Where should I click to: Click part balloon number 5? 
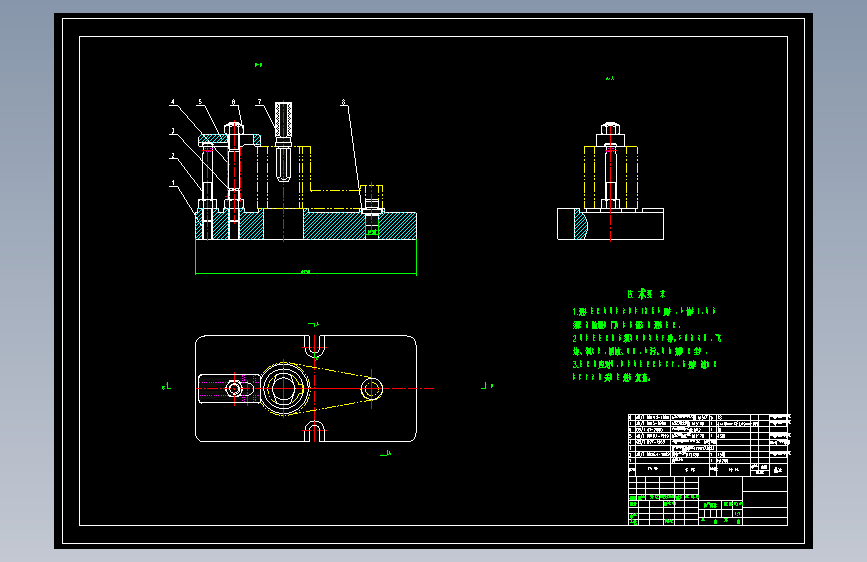point(200,102)
